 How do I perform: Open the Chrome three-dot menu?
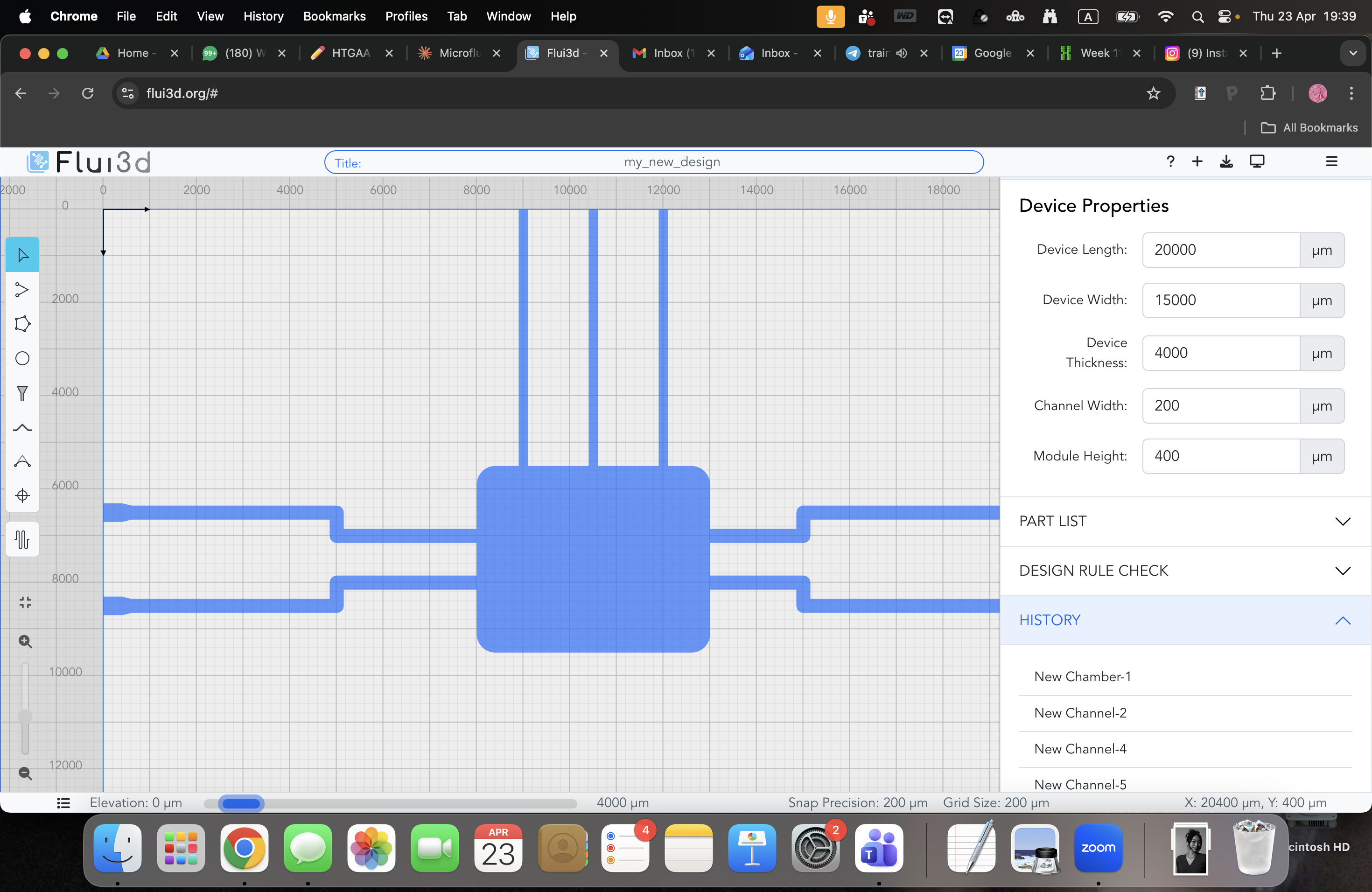[1351, 93]
